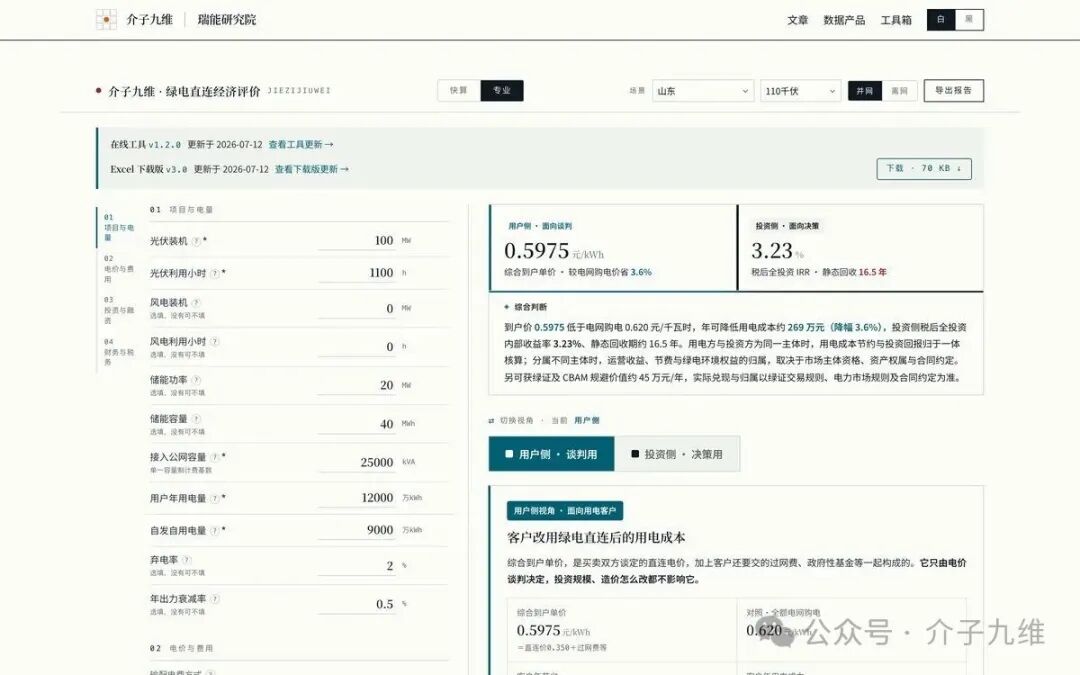The image size is (1080, 675).
Task: Click the 综合判断 heading
Action: click(530, 307)
